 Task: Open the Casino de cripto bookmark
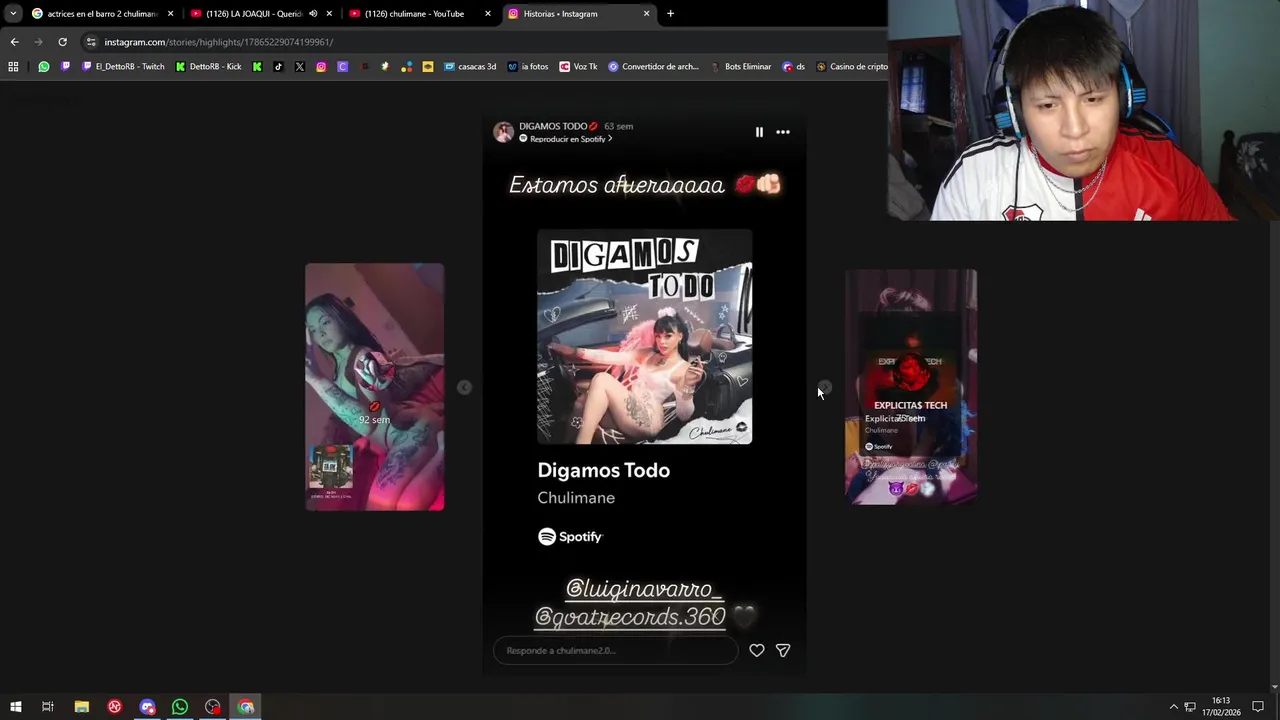(852, 67)
